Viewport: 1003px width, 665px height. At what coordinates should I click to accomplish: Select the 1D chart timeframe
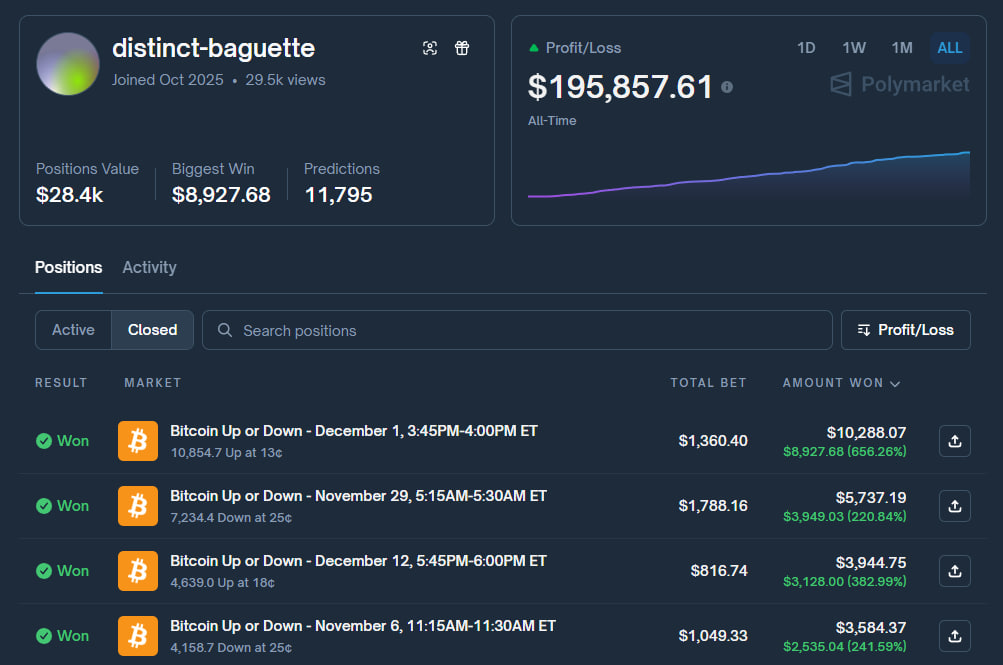point(805,47)
